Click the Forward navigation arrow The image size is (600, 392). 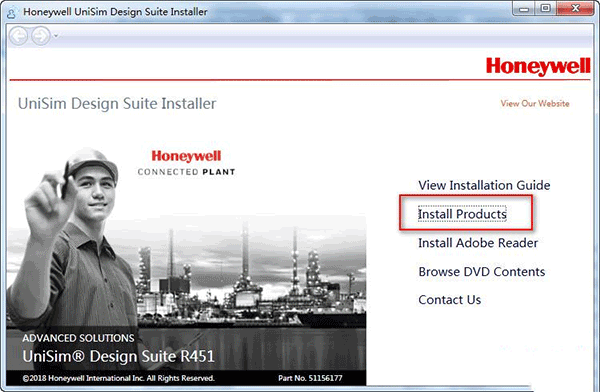coord(41,36)
